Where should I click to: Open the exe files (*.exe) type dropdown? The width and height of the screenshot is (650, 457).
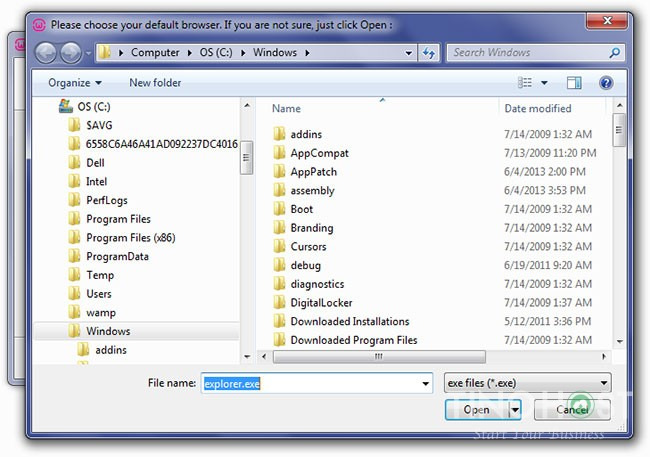coord(527,383)
